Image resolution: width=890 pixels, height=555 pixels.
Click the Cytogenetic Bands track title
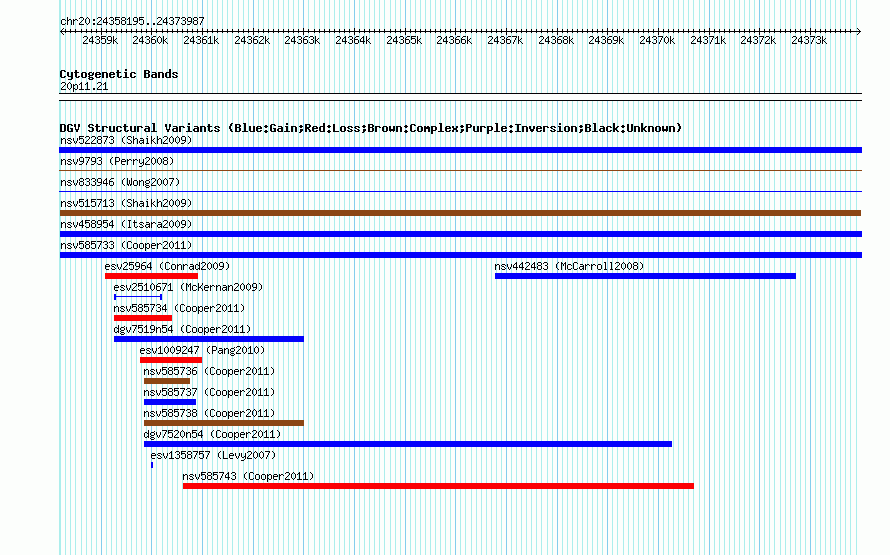pyautogui.click(x=119, y=74)
